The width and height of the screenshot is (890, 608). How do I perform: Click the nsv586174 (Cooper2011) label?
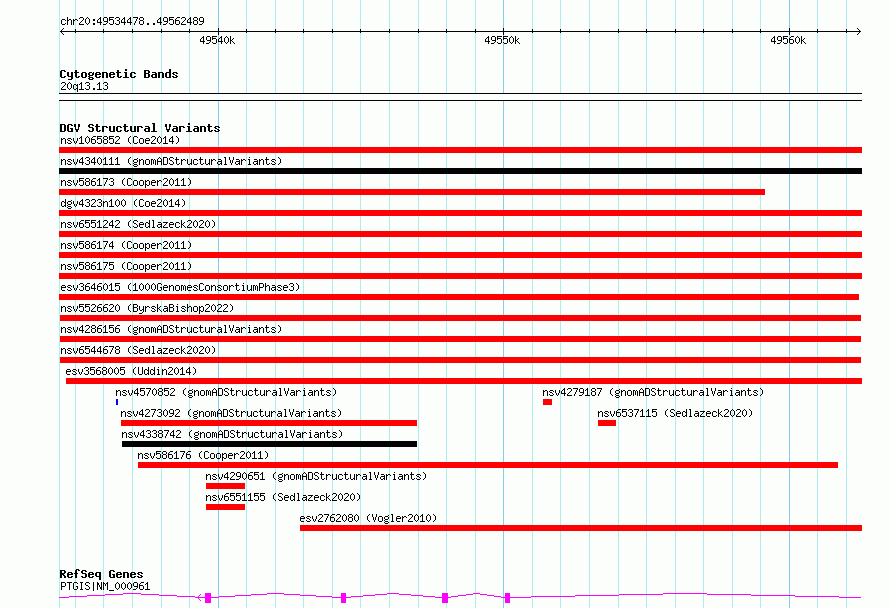tap(126, 245)
